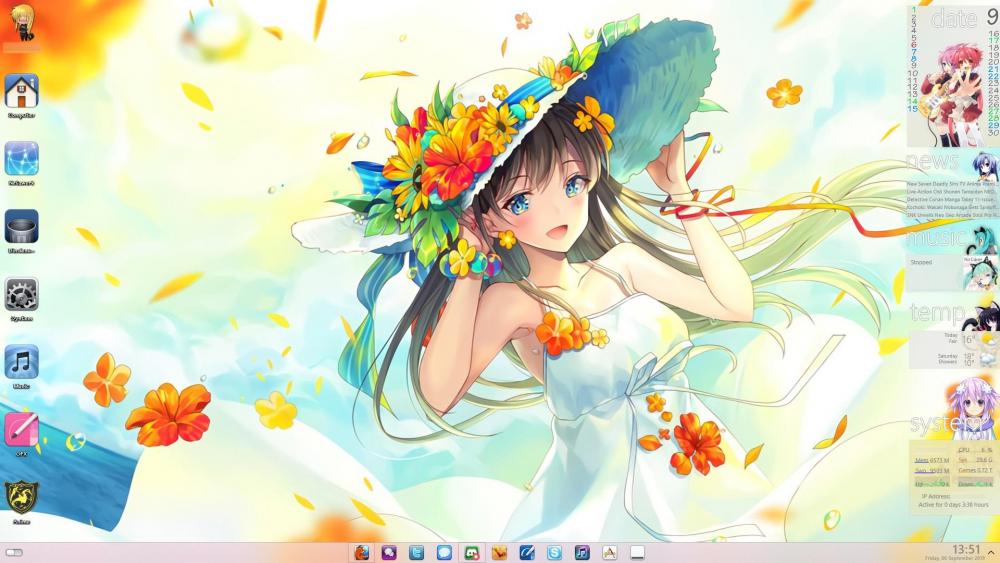Open the 'New Seven Deadly Sins TV Anime' headline
The height and width of the screenshot is (563, 1000).
951,184
